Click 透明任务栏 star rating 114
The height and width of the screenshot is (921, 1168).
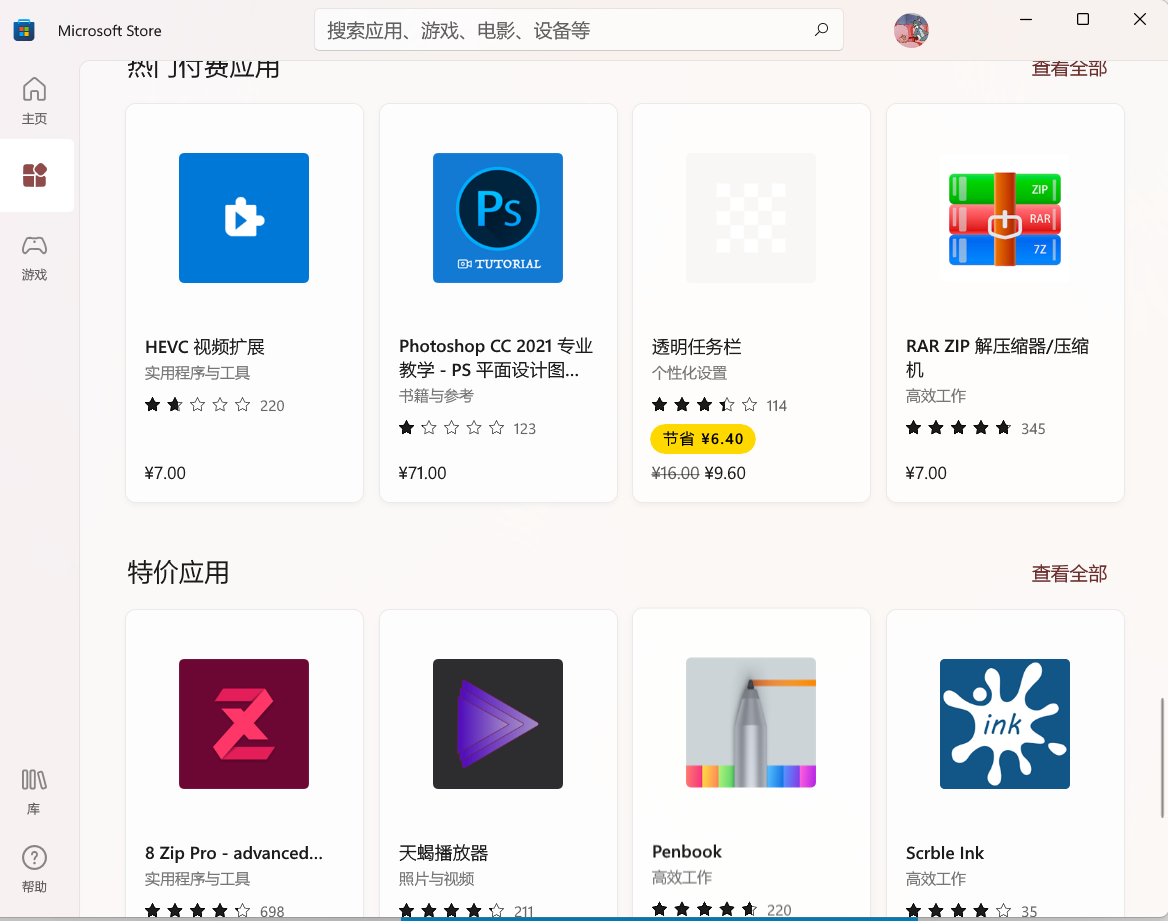point(719,405)
